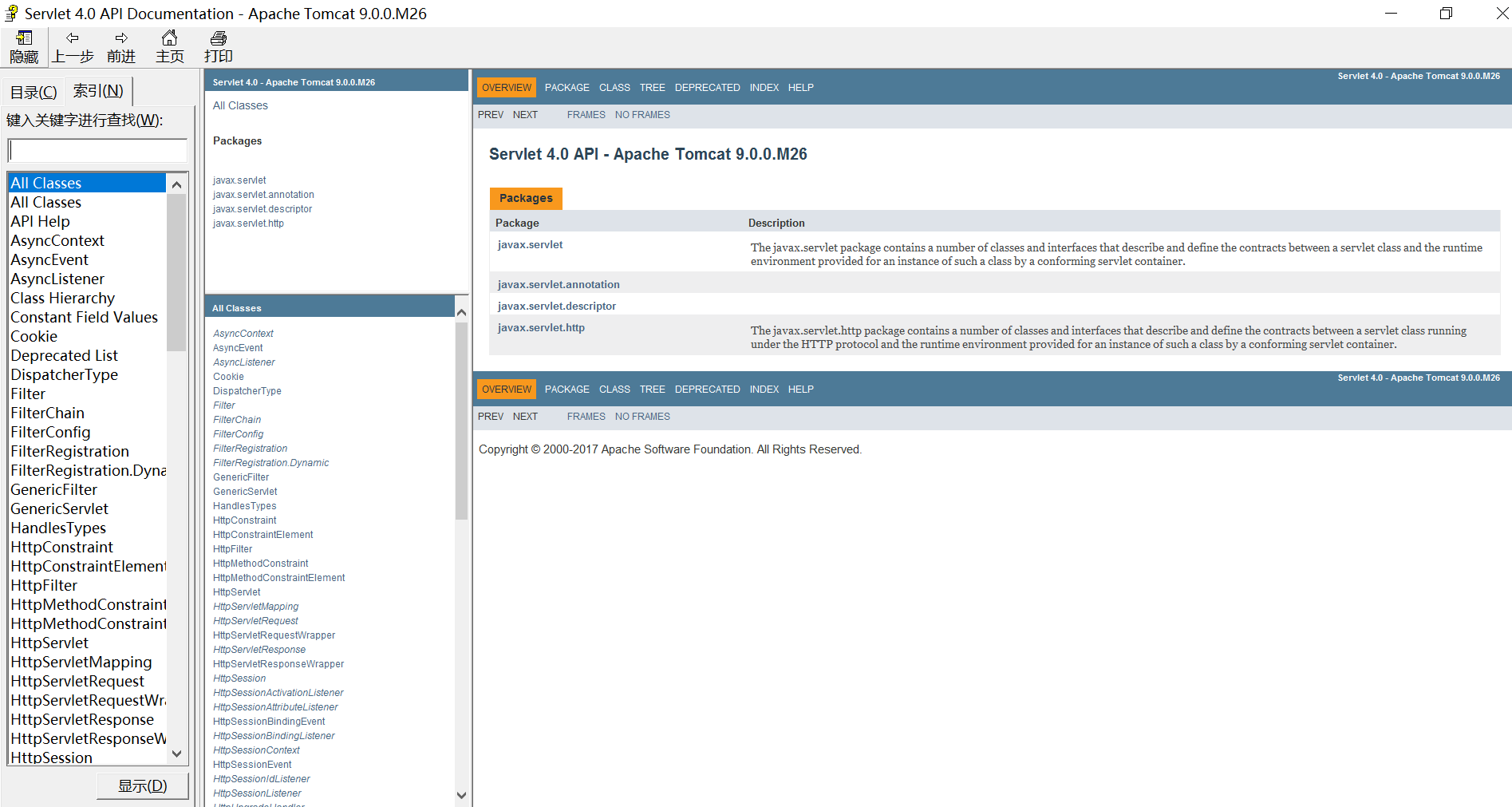1512x807 pixels.
Task: Open All Classes link in packages frame
Action: point(240,105)
